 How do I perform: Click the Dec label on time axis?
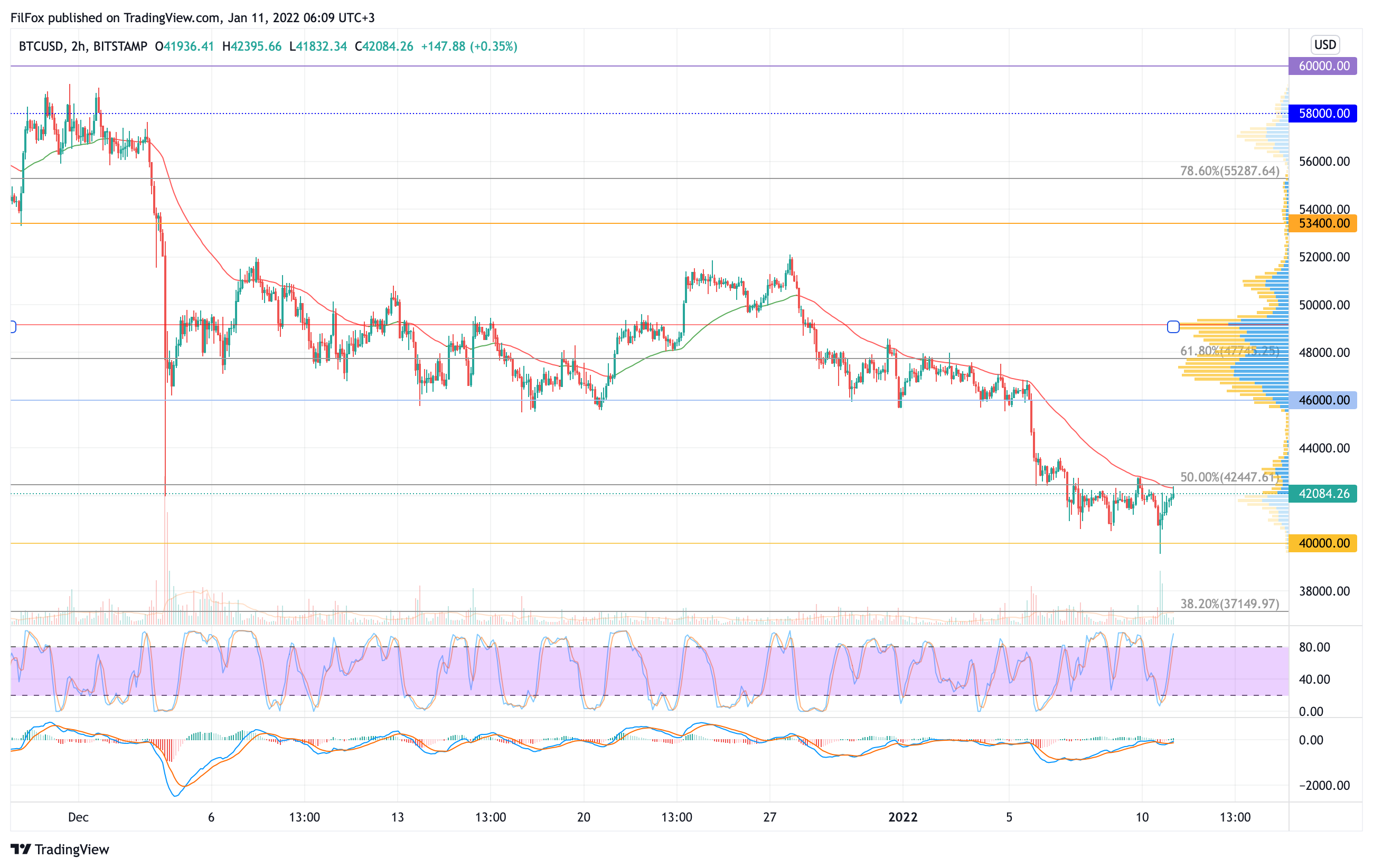78,817
